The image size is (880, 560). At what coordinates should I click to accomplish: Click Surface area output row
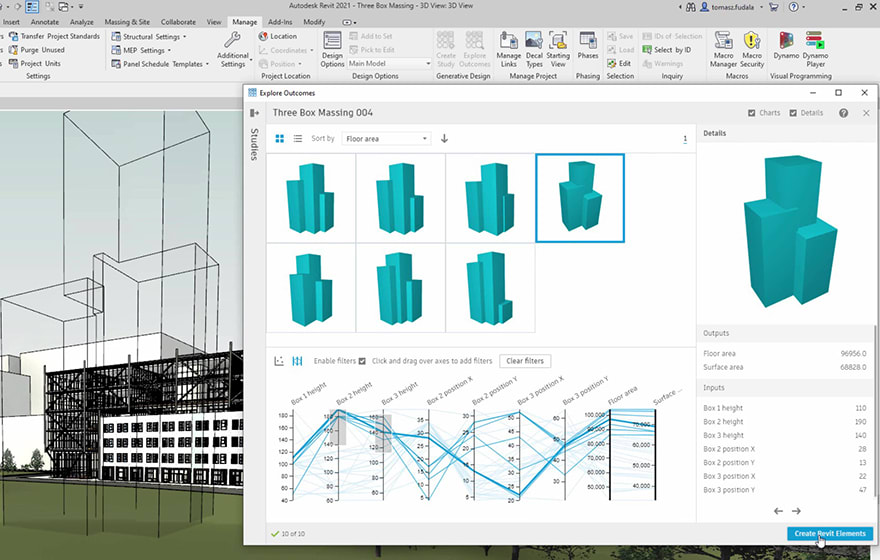point(785,367)
